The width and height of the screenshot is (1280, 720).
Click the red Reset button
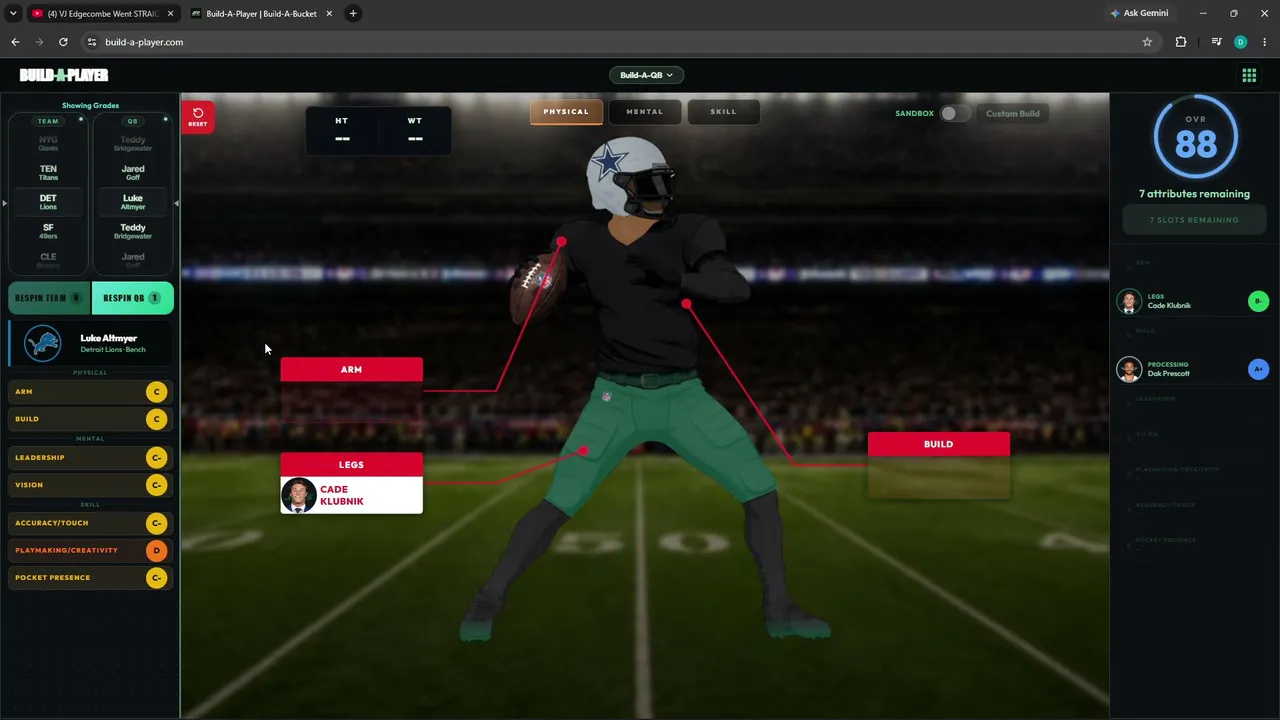[197, 117]
